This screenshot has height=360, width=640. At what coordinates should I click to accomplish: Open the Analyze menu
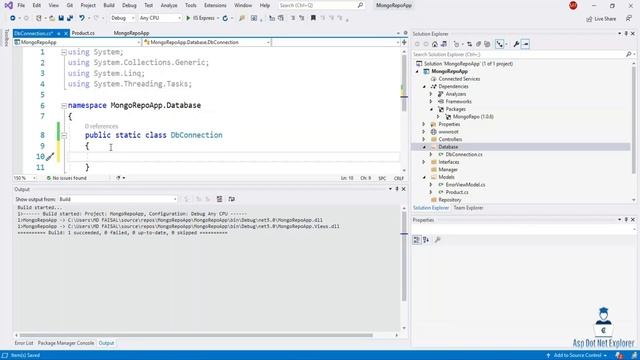(169, 5)
